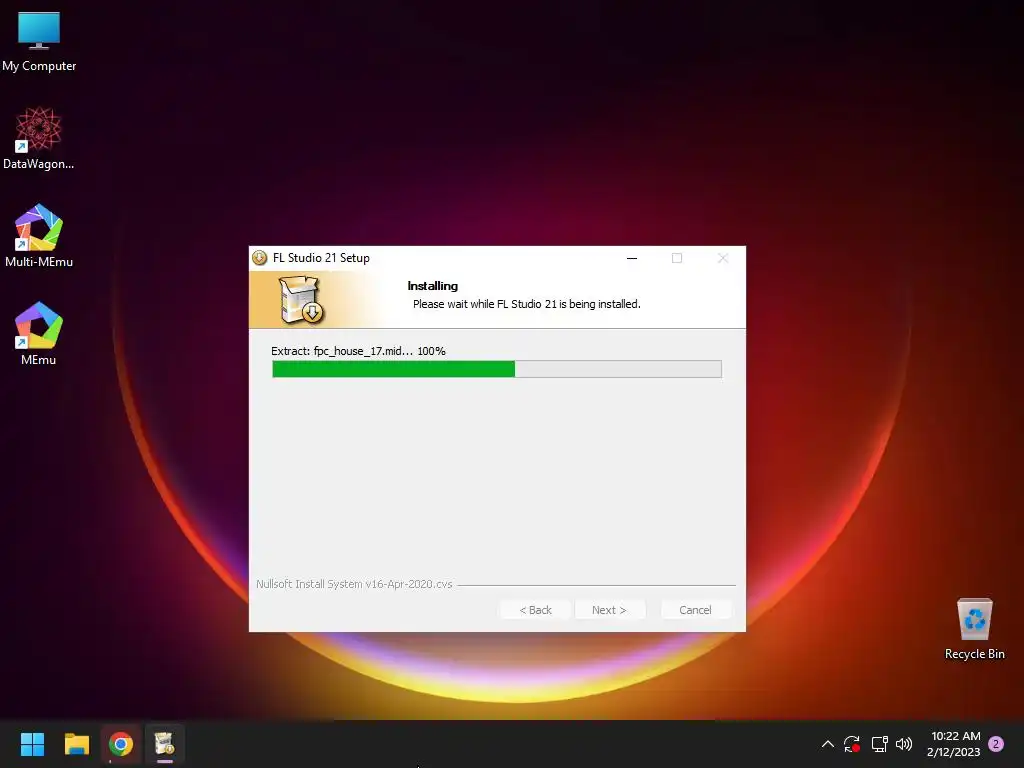Minimize the FL Studio 21 Setup window
The height and width of the screenshot is (768, 1024).
[x=632, y=258]
